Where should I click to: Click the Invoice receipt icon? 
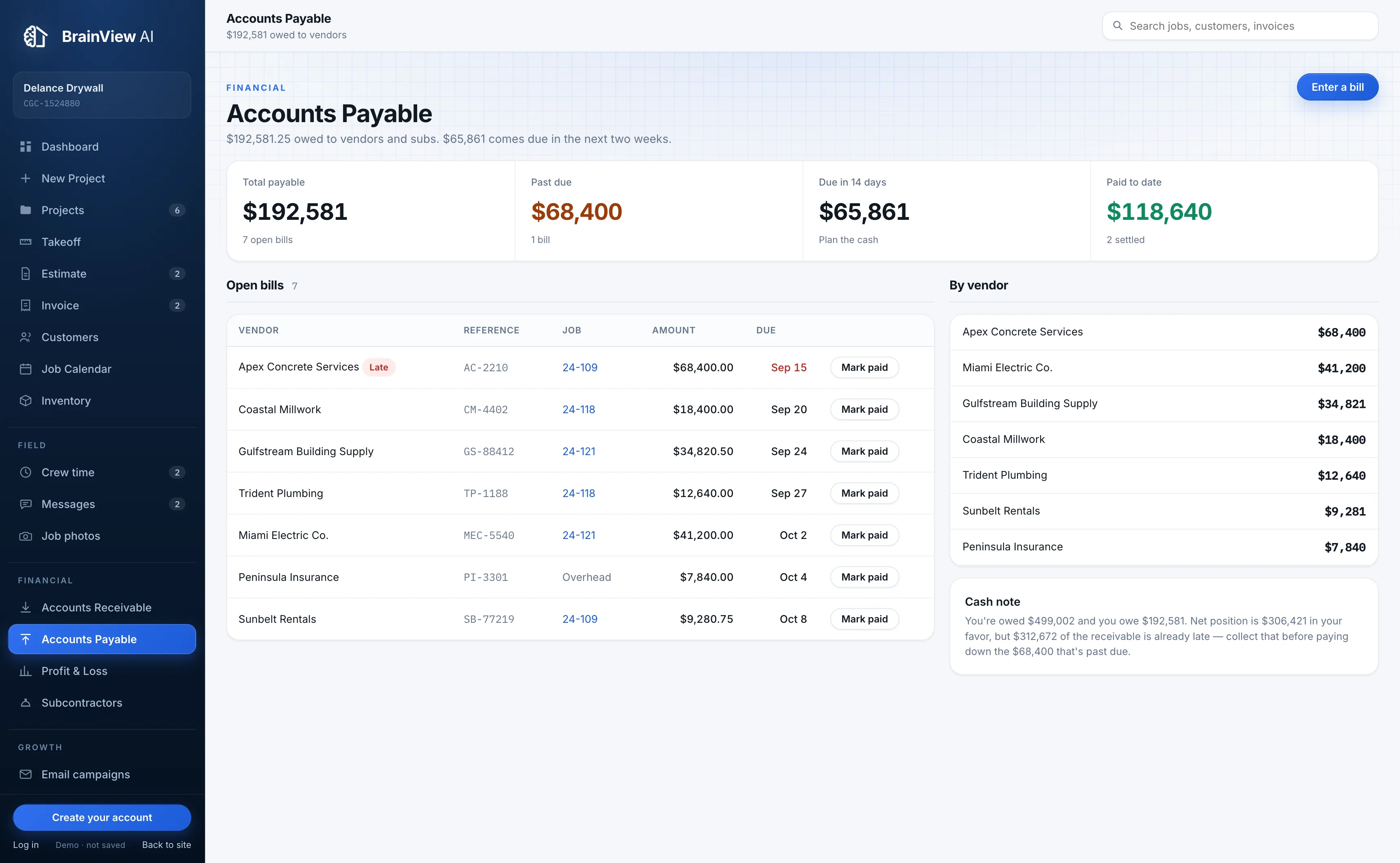(x=26, y=305)
